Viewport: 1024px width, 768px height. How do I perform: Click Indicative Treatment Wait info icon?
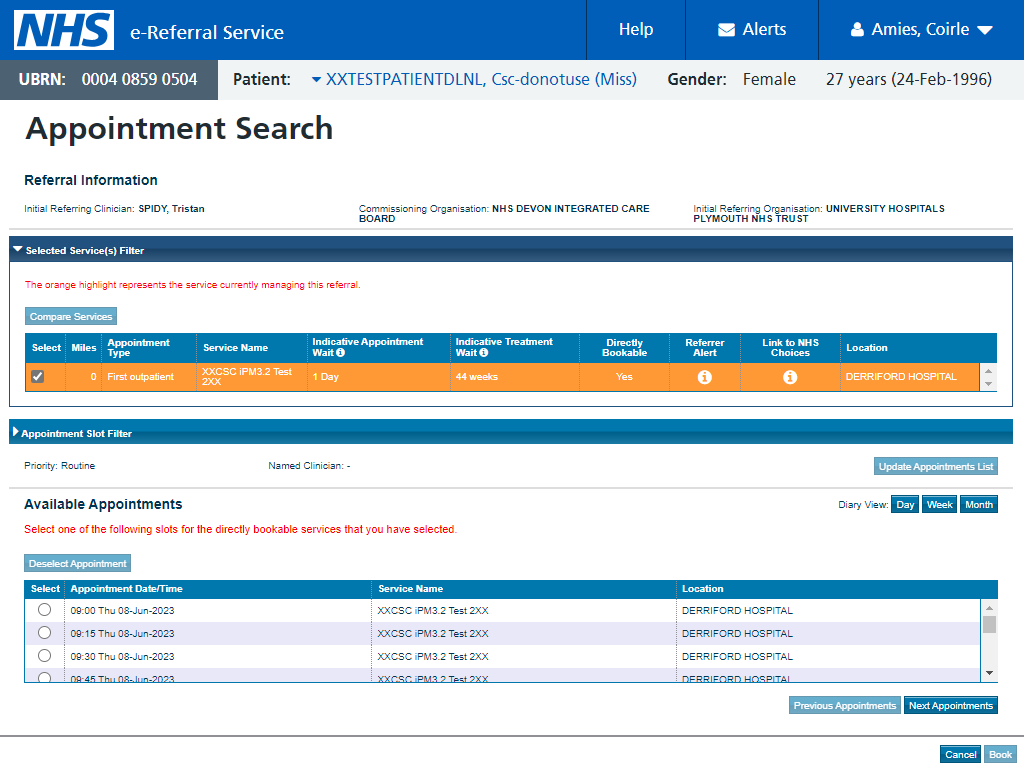pos(483,353)
